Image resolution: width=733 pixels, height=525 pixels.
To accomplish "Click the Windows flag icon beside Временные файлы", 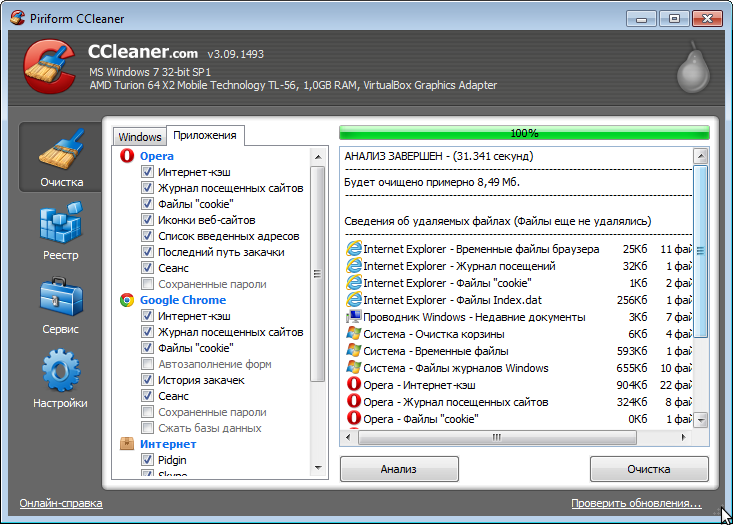I will (354, 351).
